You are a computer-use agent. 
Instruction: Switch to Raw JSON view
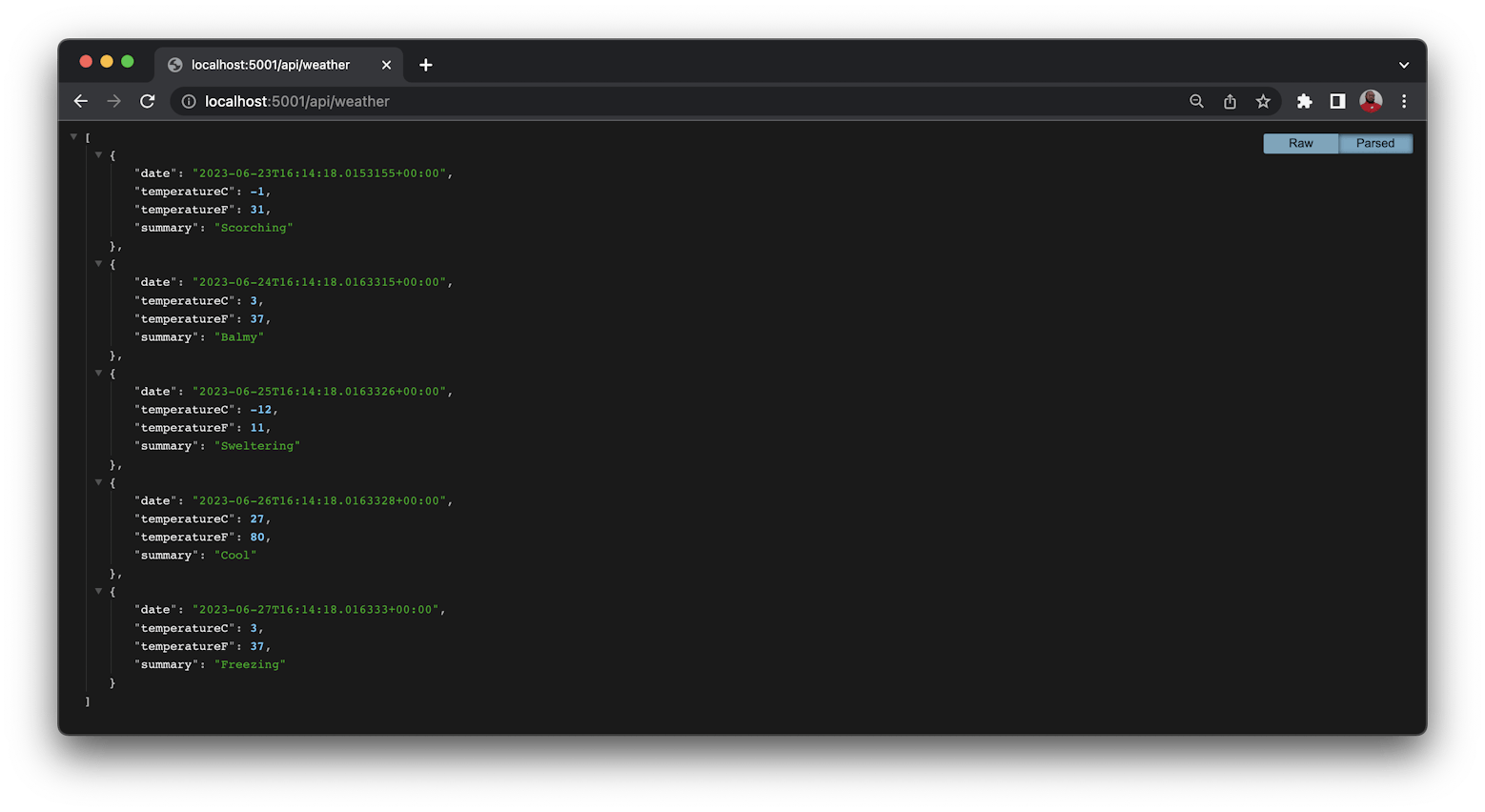[x=1300, y=143]
